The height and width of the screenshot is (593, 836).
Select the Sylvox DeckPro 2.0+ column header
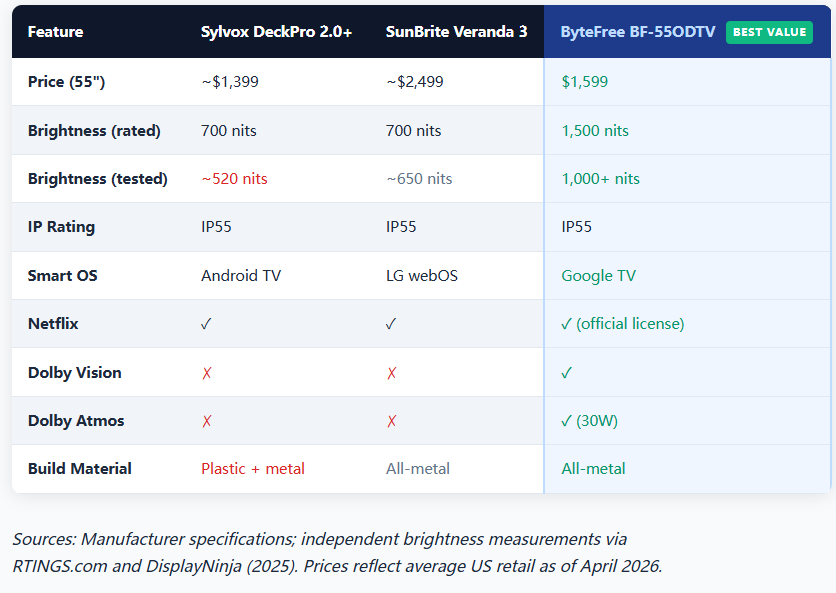(276, 32)
